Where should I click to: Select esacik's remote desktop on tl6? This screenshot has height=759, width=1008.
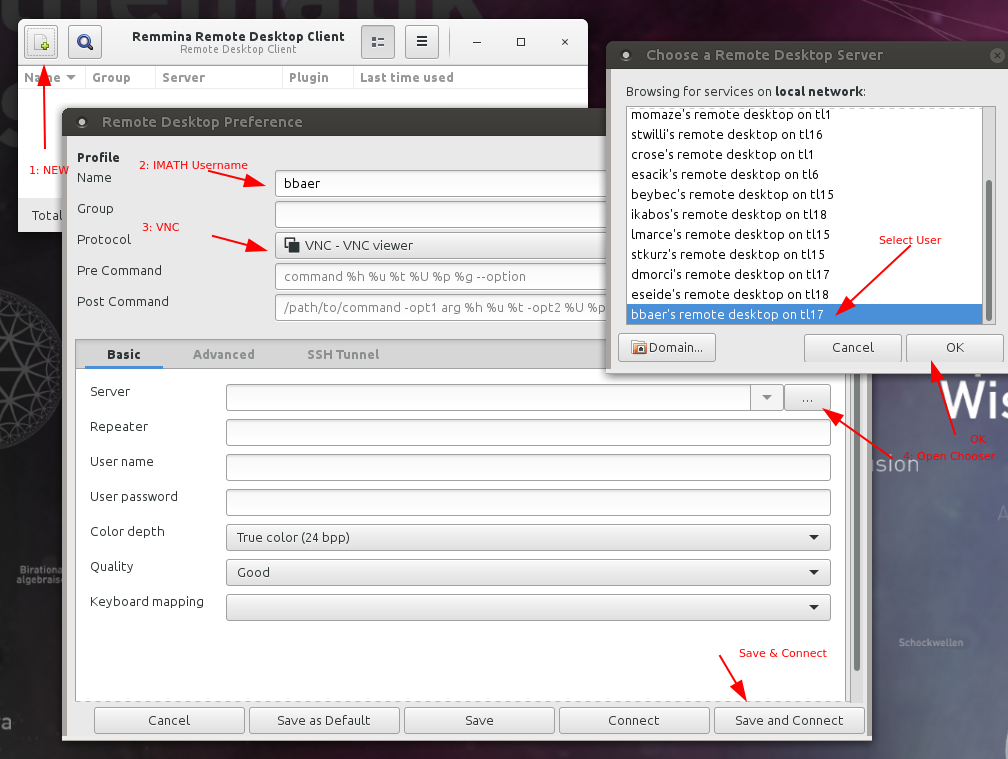pos(804,174)
